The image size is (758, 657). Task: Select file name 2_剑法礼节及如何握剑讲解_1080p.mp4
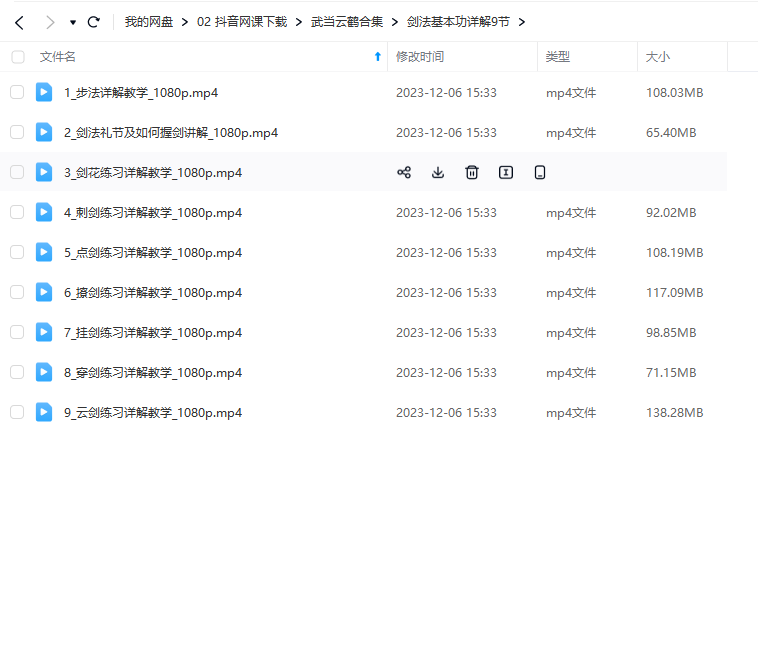pyautogui.click(x=171, y=133)
